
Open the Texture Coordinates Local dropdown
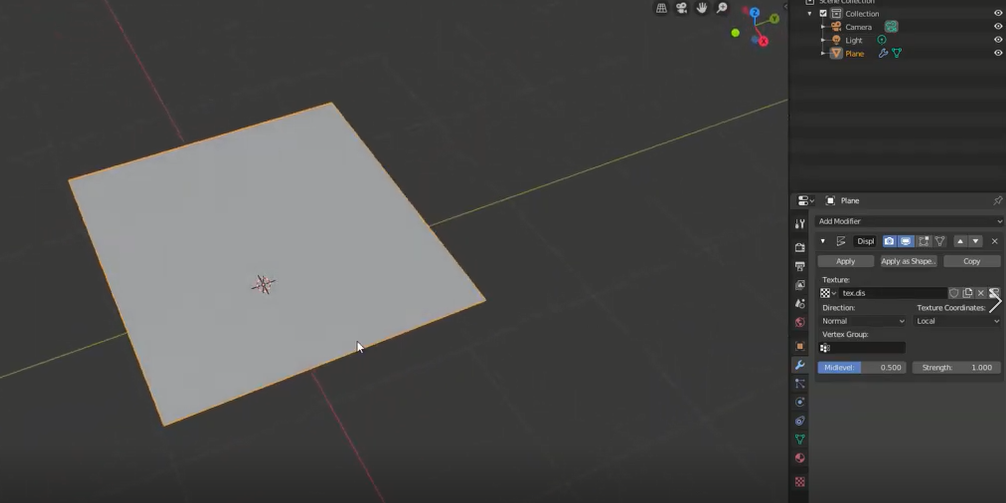coord(959,321)
